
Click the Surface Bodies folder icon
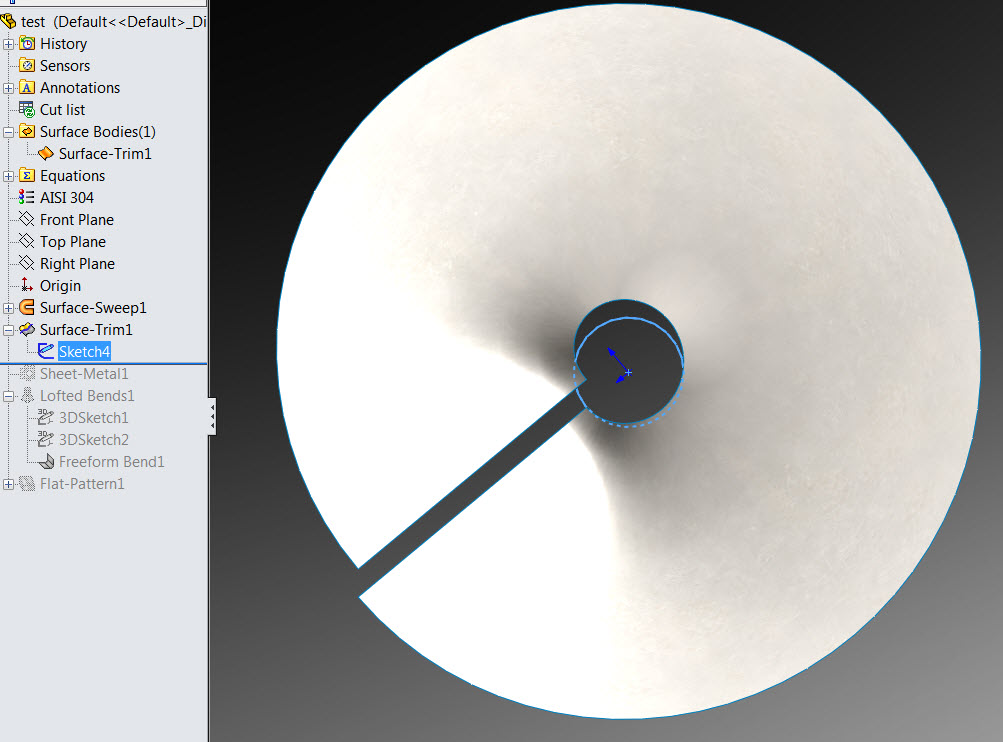click(27, 131)
